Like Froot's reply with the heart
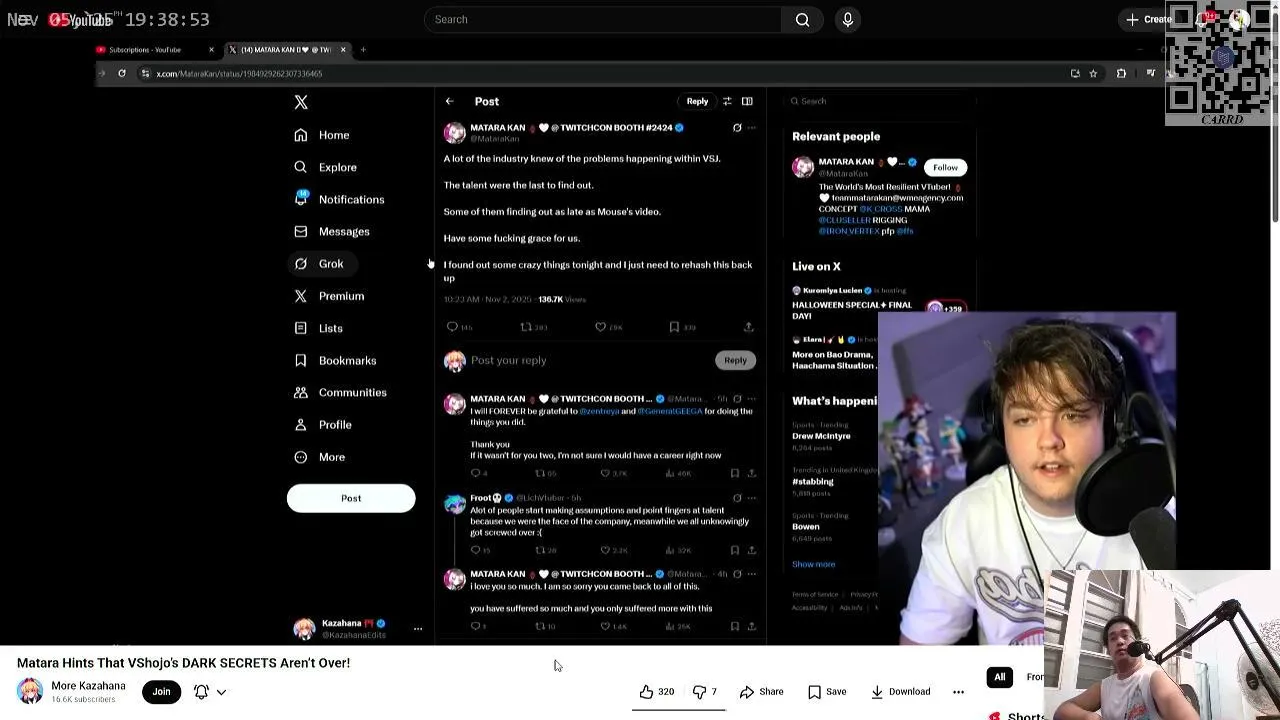 tap(604, 550)
